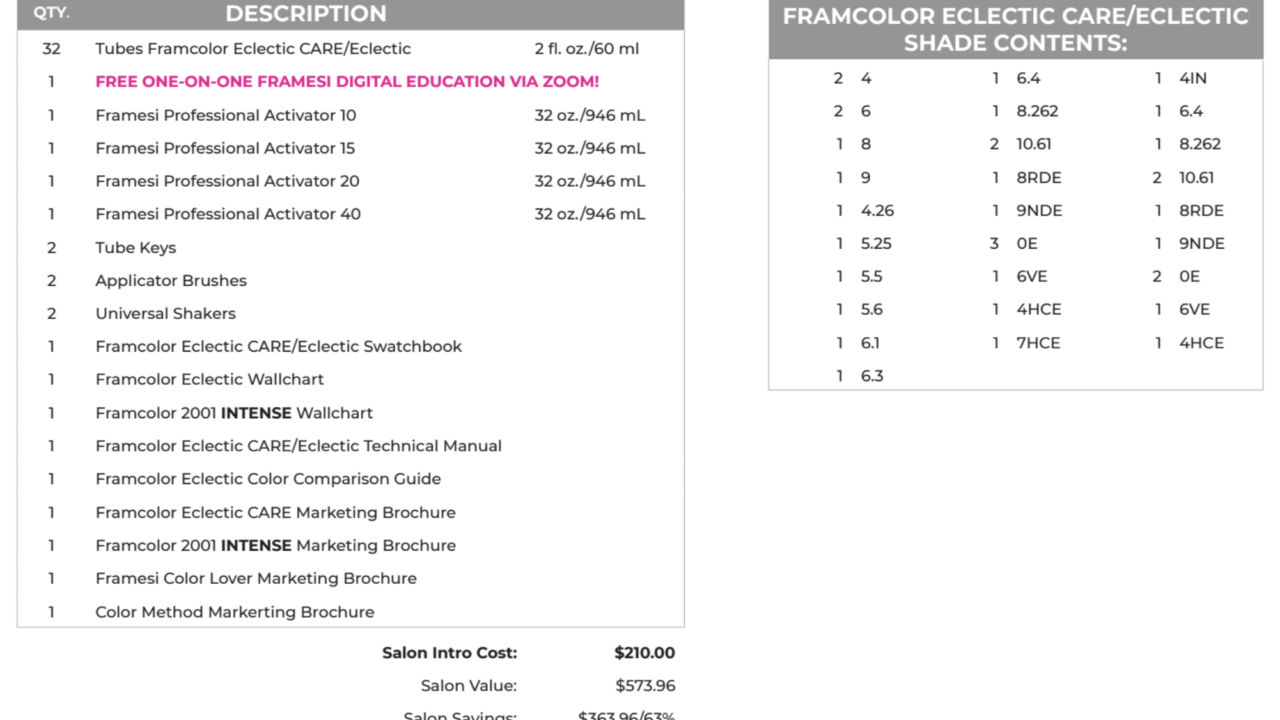Click the Framcolor Eclectic Shade Contents heading
This screenshot has height=720, width=1280.
(1015, 30)
